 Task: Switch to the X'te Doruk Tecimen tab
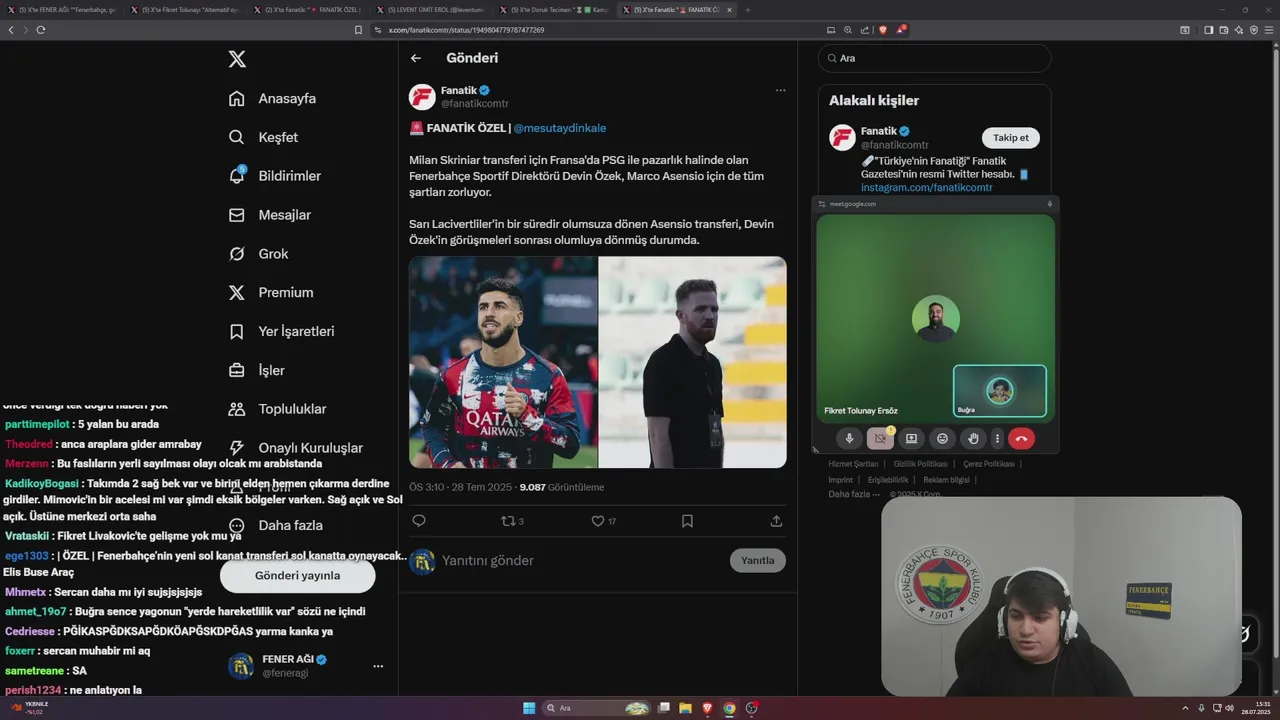pos(554,10)
